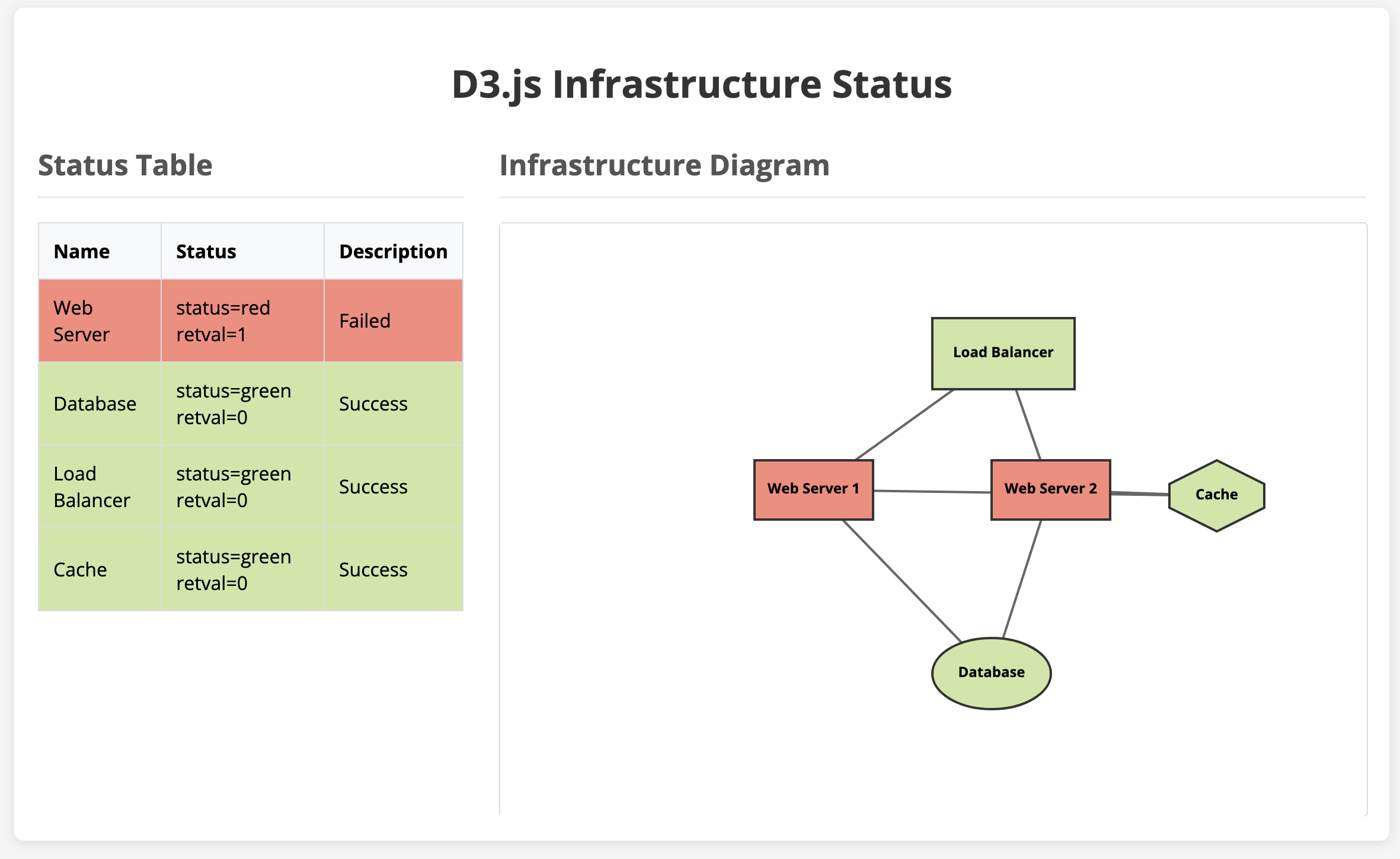
Task: Click the Success cell in Load Balancer row
Action: (x=394, y=486)
